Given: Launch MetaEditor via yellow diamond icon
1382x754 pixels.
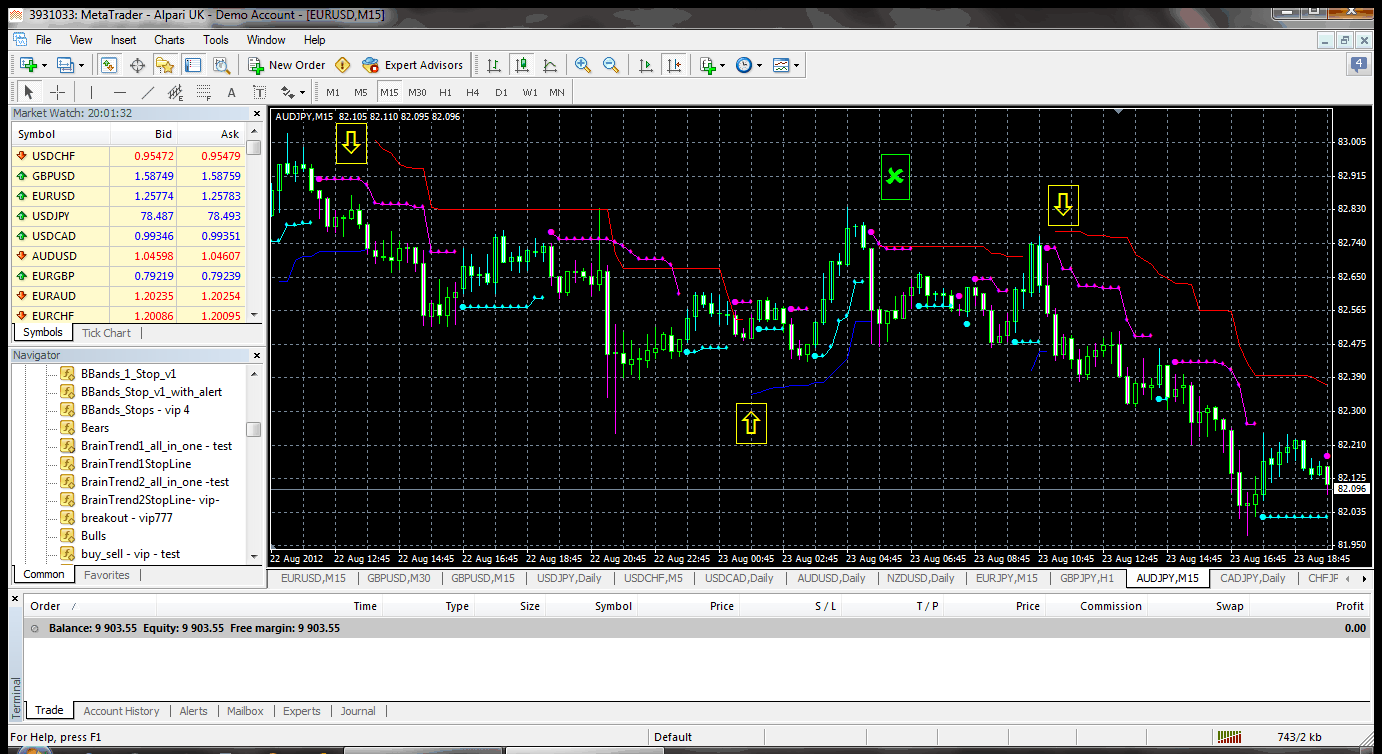Looking at the screenshot, I should point(343,65).
